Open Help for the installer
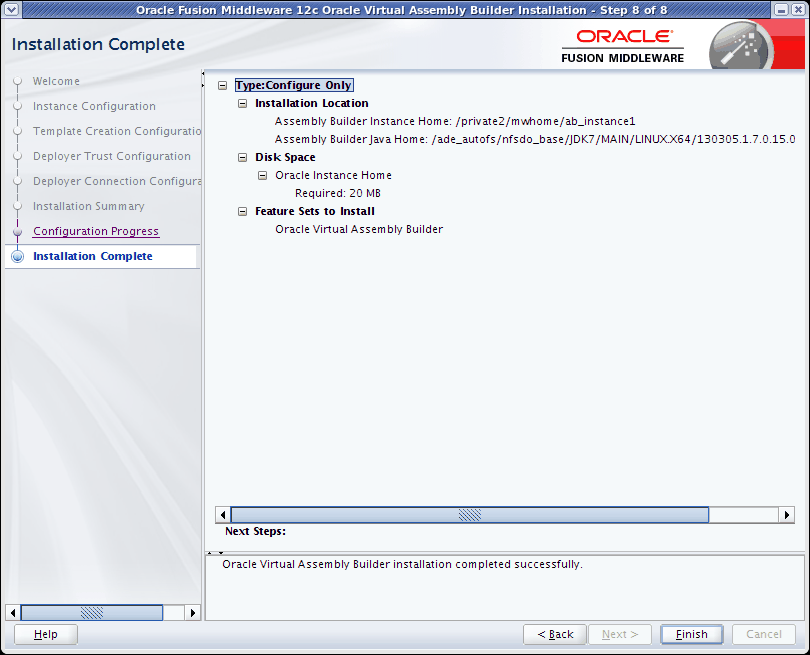The height and width of the screenshot is (655, 810). pos(45,634)
